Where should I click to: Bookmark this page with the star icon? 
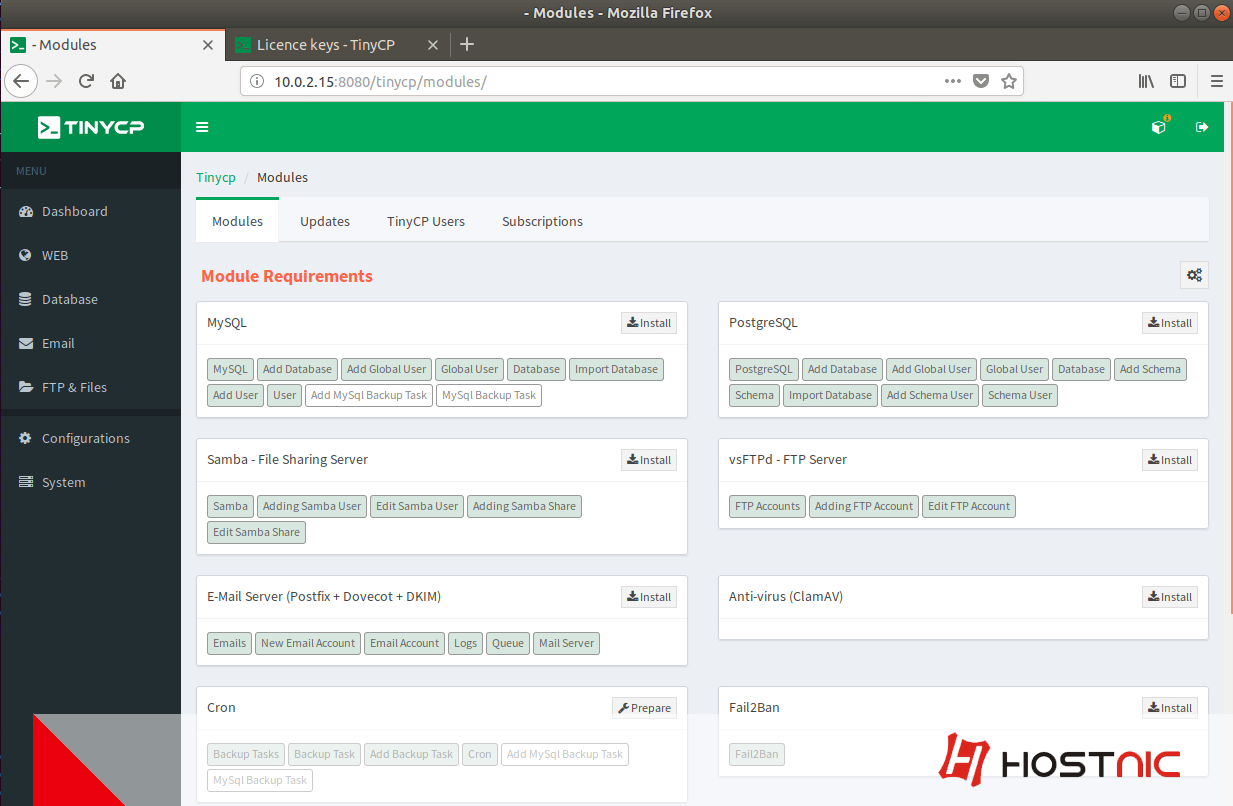click(x=1009, y=81)
